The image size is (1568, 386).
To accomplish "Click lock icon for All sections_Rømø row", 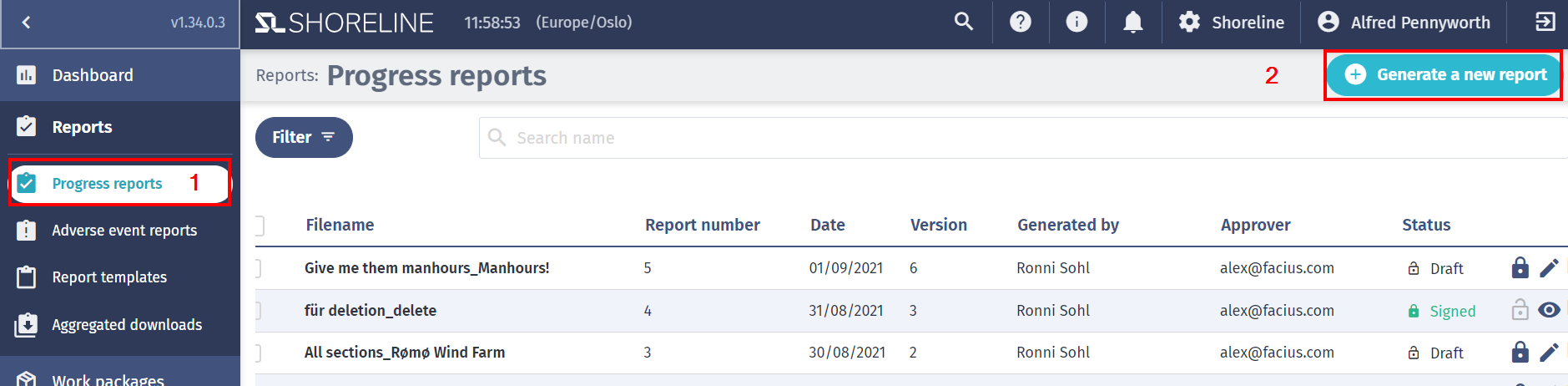I will click(x=1520, y=352).
